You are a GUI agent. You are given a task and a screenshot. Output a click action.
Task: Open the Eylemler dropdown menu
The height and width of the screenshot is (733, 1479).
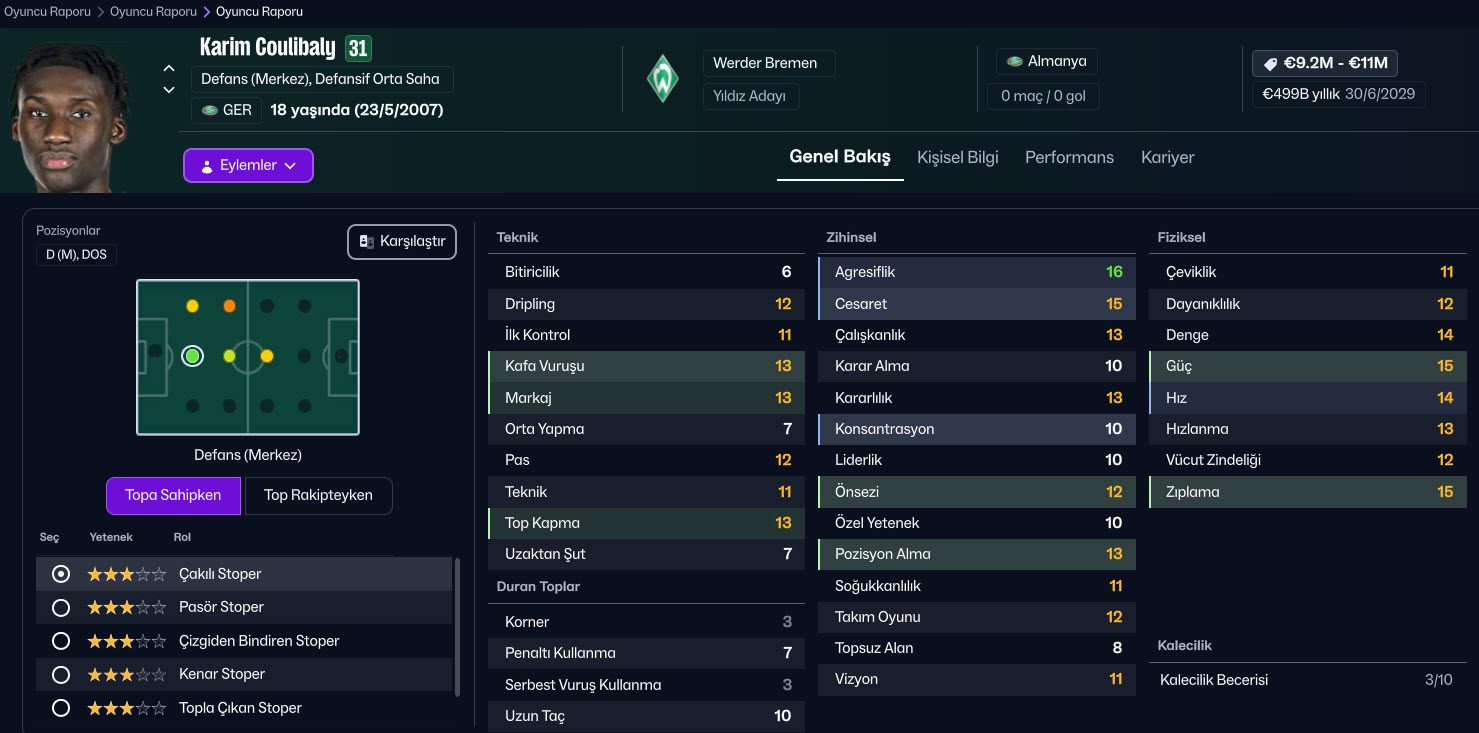[248, 166]
